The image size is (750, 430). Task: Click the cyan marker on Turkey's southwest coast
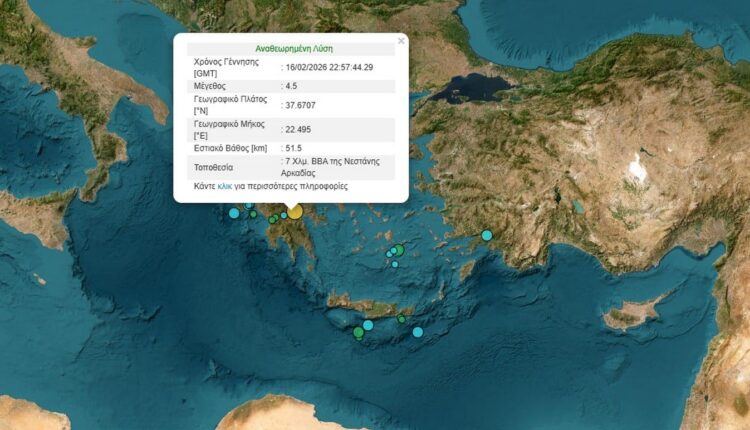coord(487,235)
